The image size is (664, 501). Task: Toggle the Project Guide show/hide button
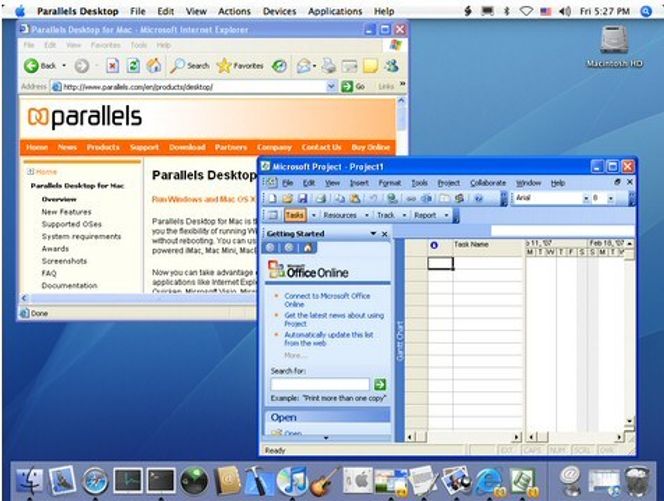pos(272,215)
